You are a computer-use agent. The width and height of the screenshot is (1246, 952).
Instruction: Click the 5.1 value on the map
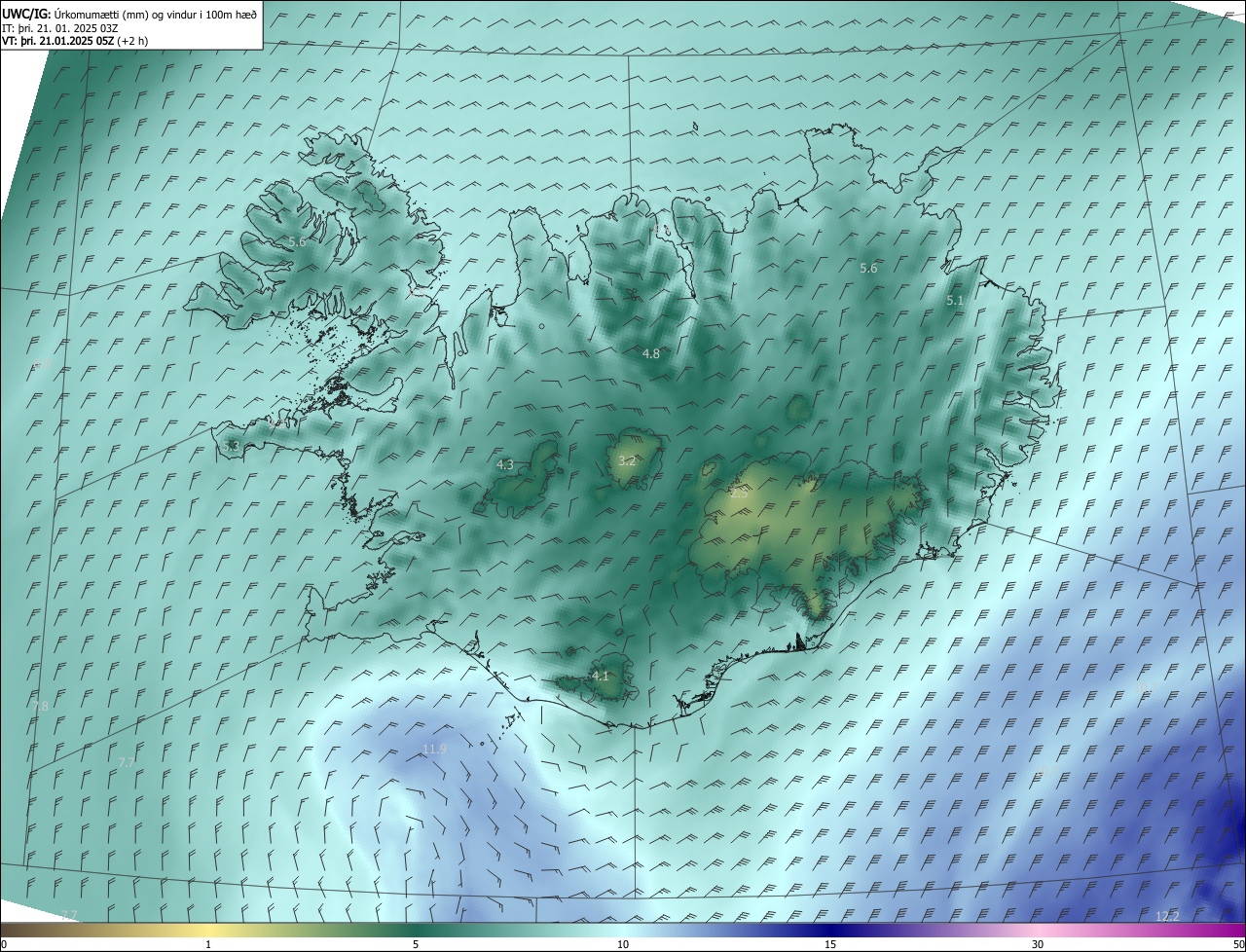click(x=954, y=301)
